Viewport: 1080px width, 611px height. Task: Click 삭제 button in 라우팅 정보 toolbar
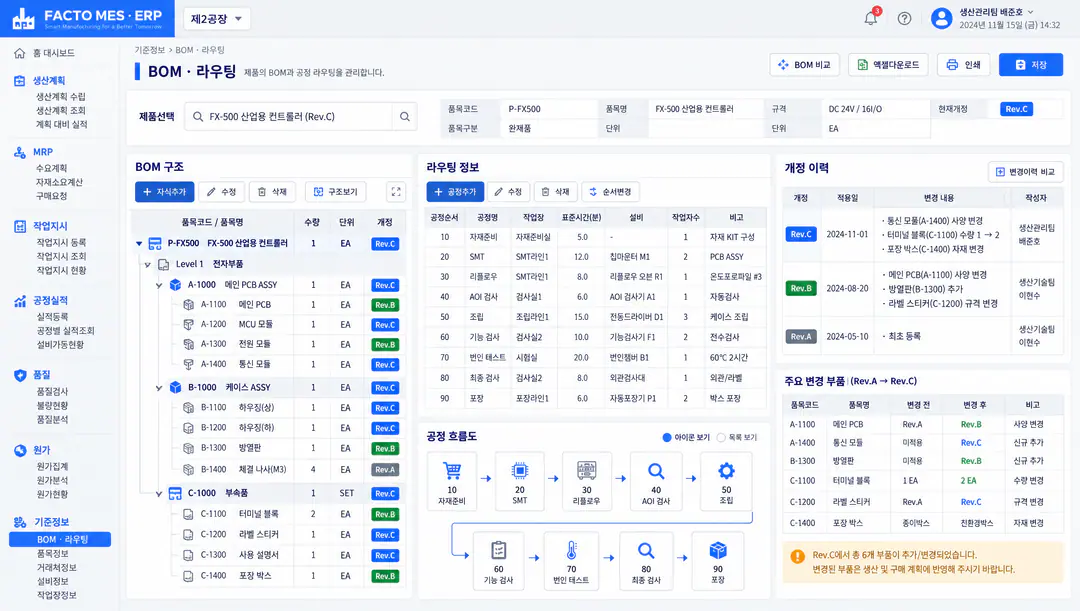point(555,191)
